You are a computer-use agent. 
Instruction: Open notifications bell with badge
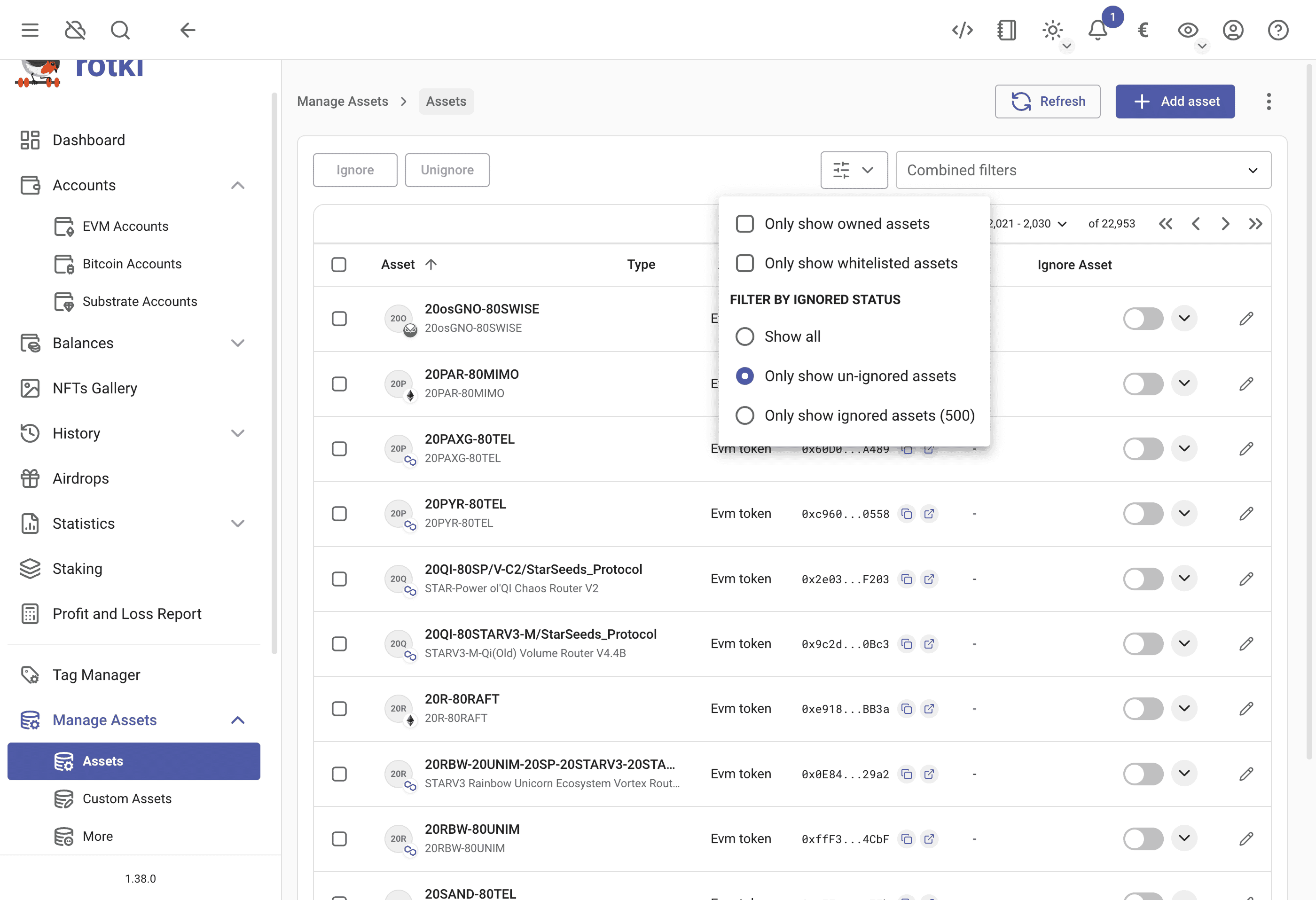click(x=1097, y=30)
